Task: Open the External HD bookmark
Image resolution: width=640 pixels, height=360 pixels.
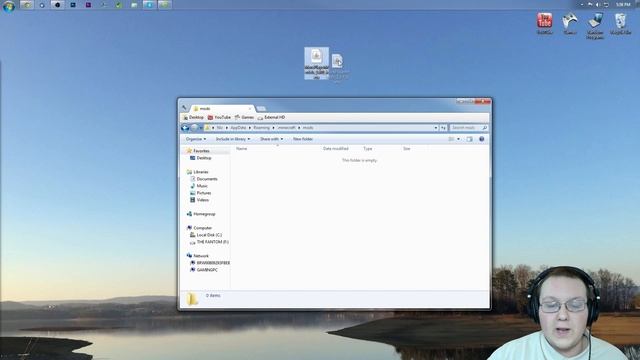Action: point(271,118)
